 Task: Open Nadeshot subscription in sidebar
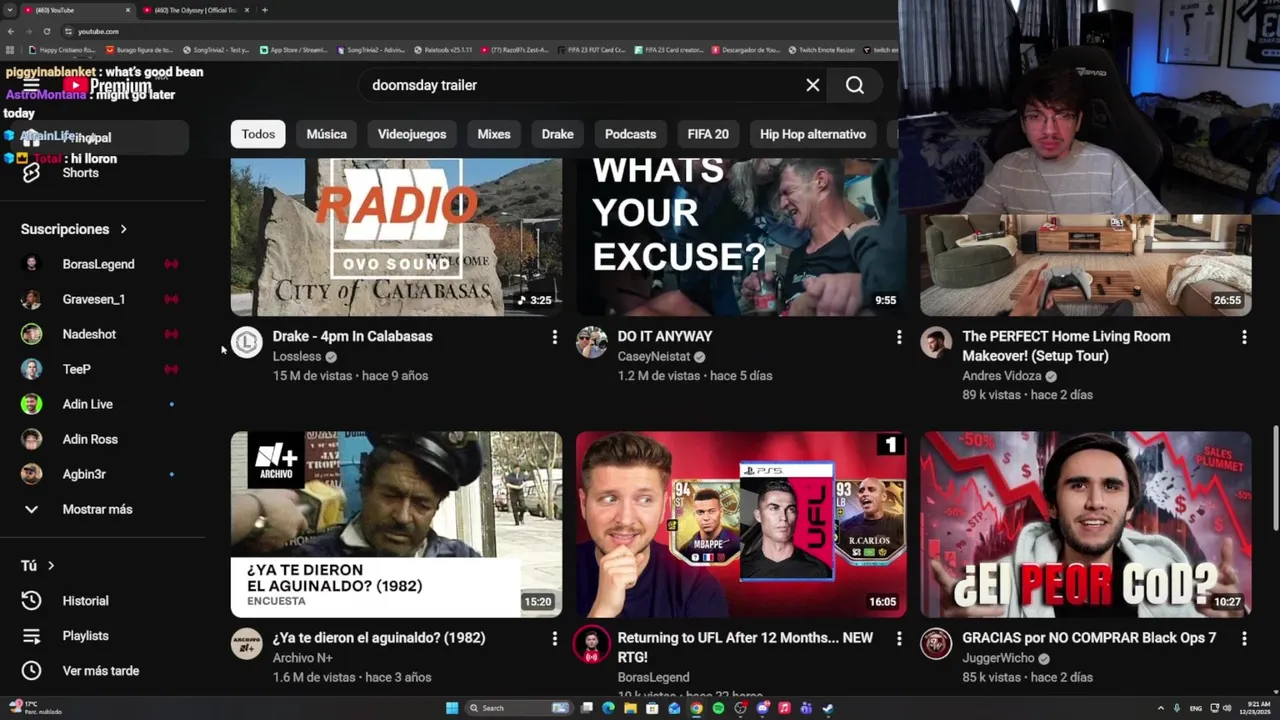tap(102, 334)
